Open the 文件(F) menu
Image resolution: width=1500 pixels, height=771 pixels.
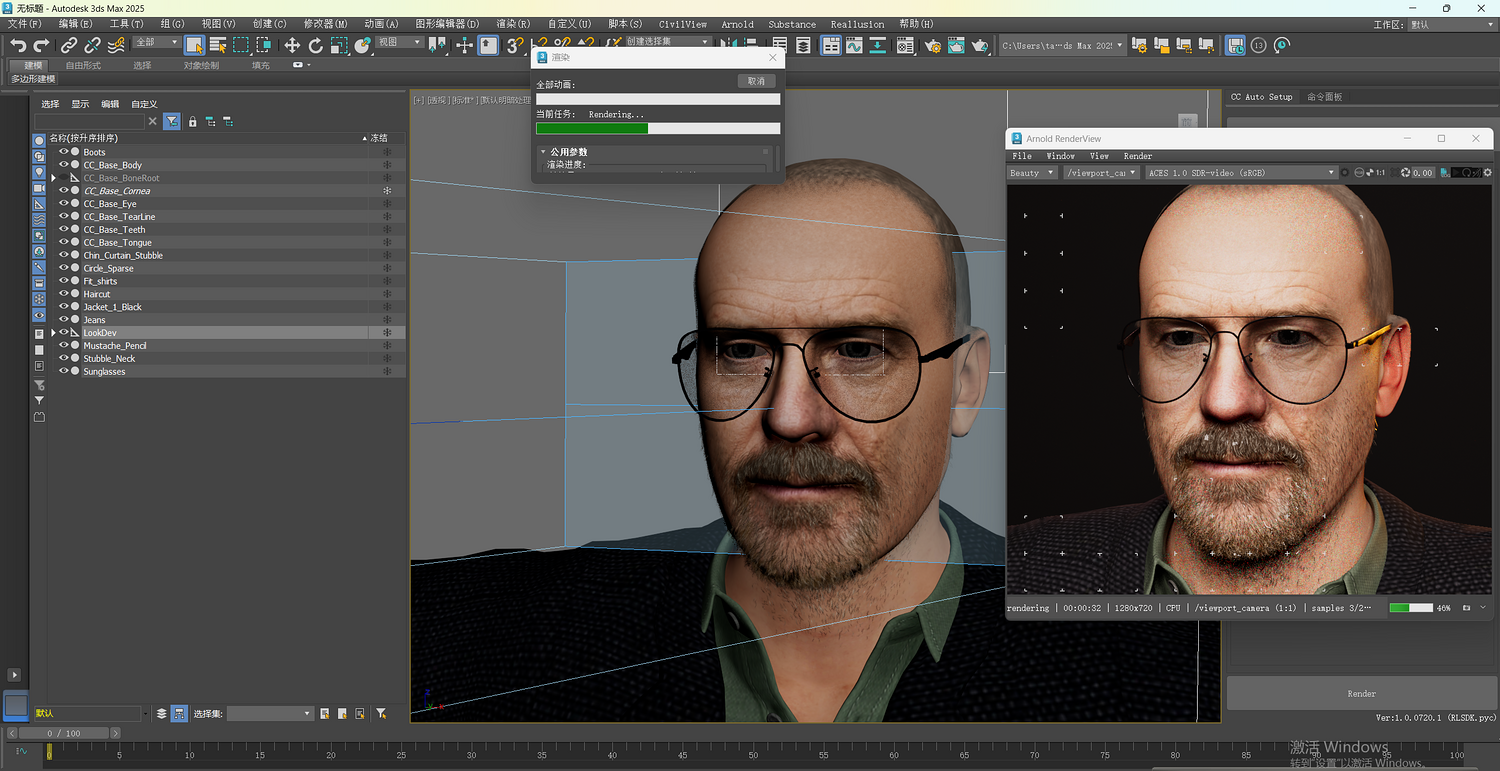pos(25,24)
